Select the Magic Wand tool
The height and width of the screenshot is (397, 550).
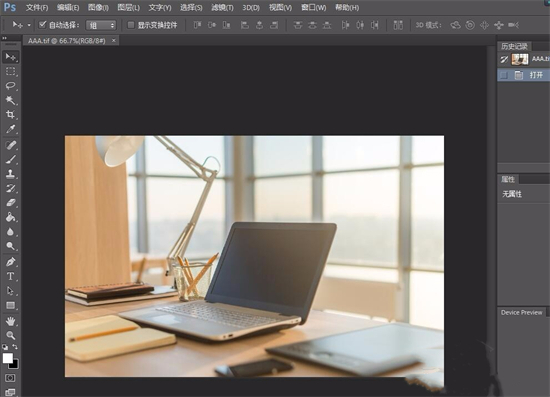point(11,100)
